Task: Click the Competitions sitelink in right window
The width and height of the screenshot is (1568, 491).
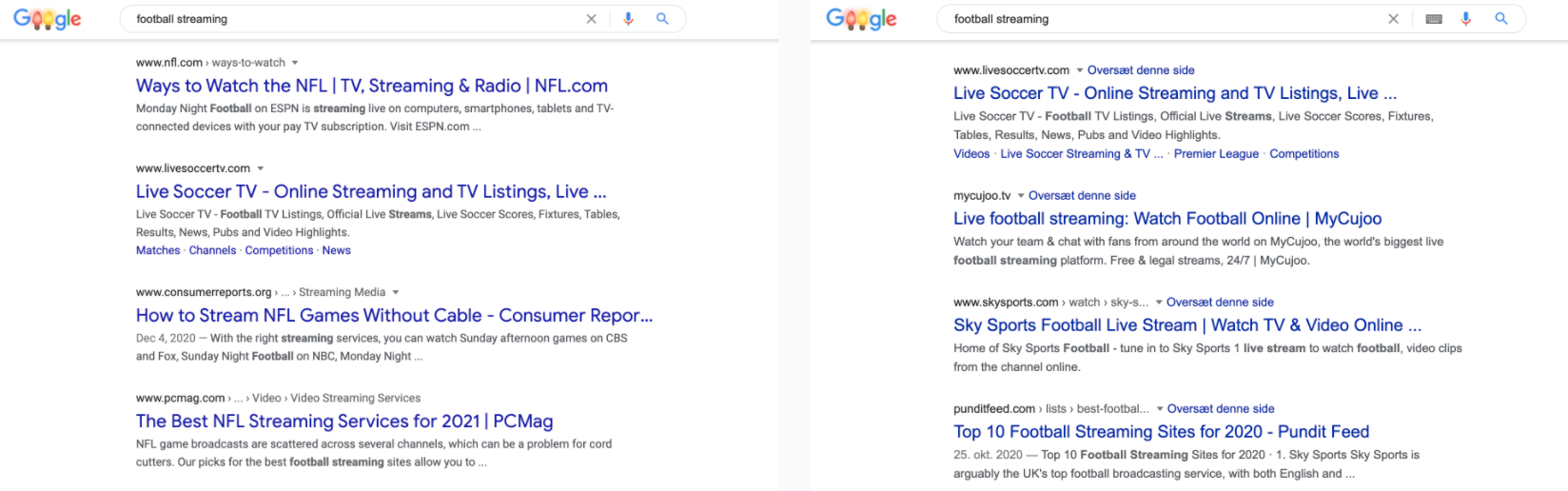Action: pos(1303,154)
